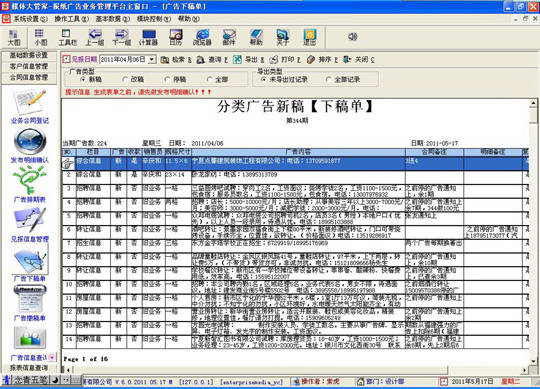Open 广告排期表 sidebar module
Image resolution: width=540 pixels, height=389 pixels.
pyautogui.click(x=30, y=185)
